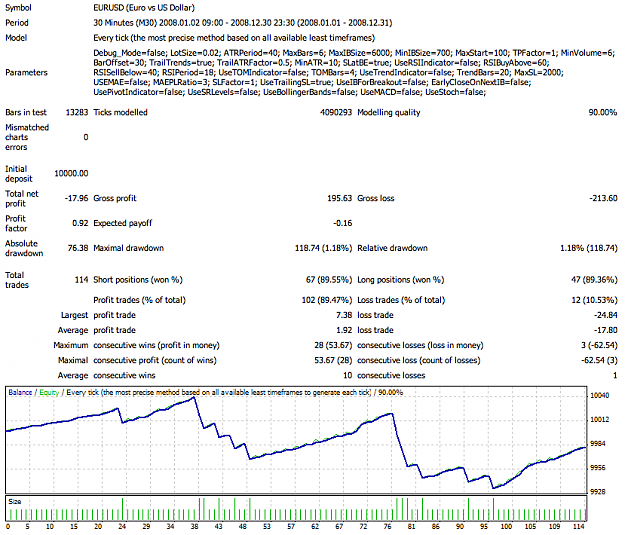Click the largest loss trade value -24.84
This screenshot has width=625, height=535.
605,315
